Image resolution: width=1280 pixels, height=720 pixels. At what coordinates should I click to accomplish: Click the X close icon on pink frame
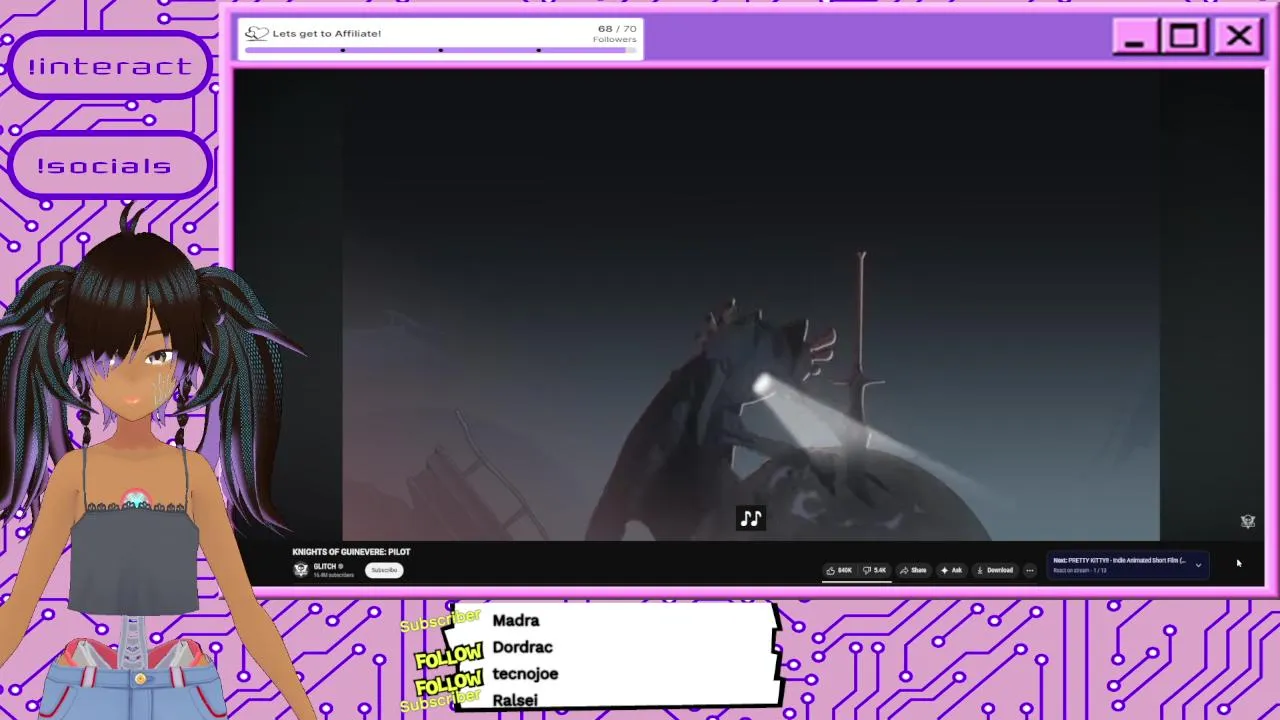(1239, 37)
